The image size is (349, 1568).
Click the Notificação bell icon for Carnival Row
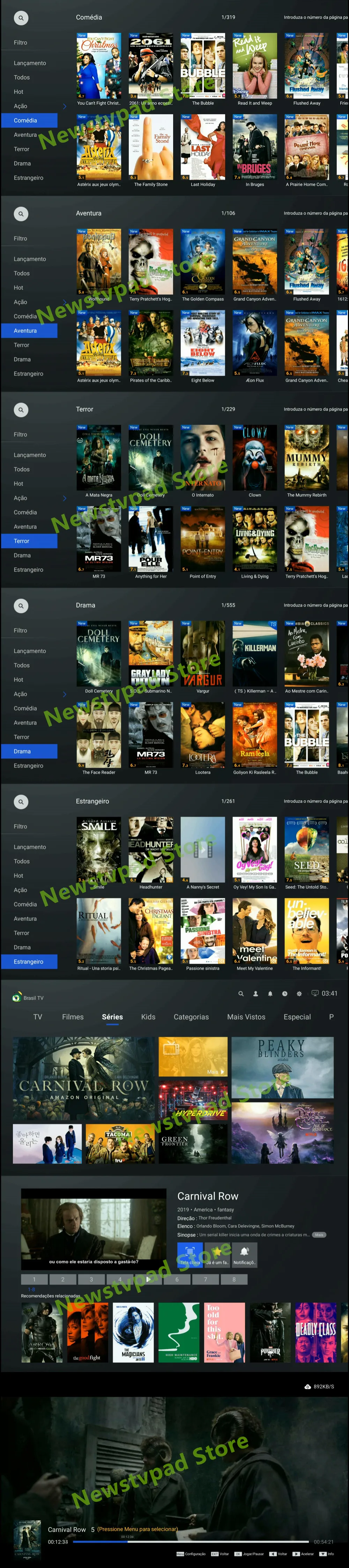coord(244,1254)
